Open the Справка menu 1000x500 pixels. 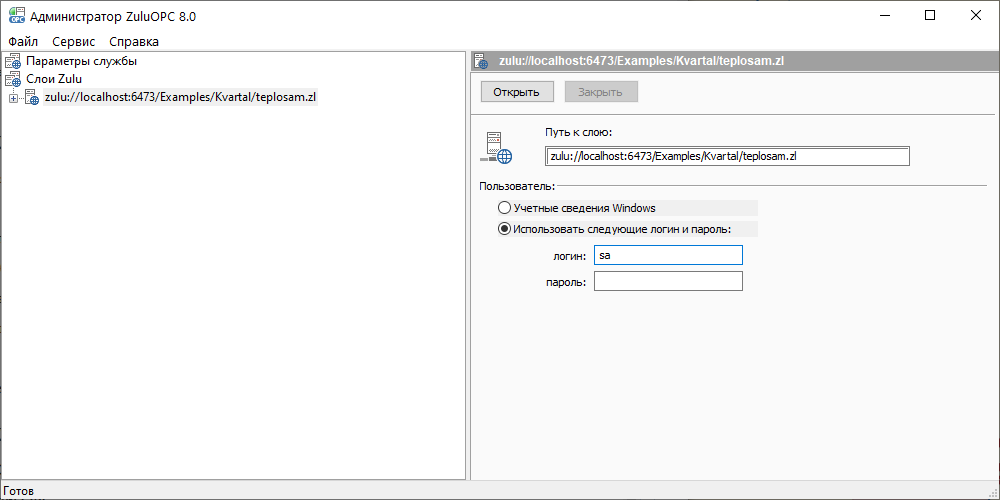(134, 41)
